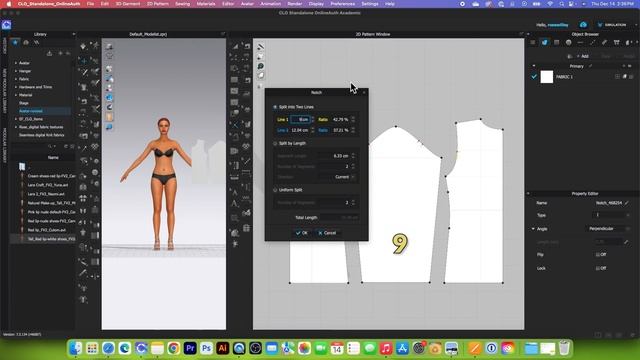Collapse the Primary fabric group
Viewport: 640px width, 360px height.
(533, 66)
